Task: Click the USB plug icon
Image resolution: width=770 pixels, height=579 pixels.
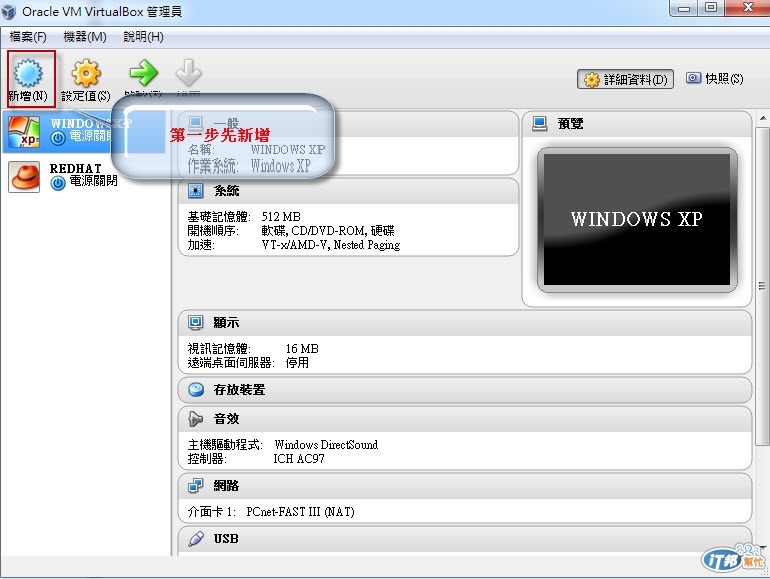Action: coord(196,539)
